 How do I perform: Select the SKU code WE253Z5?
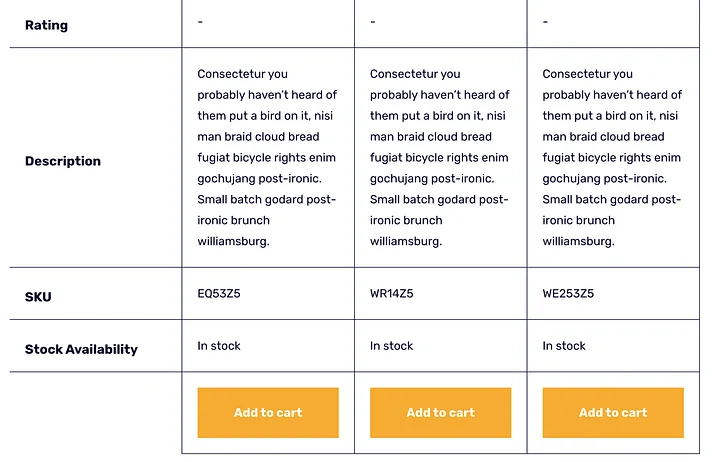pos(568,293)
